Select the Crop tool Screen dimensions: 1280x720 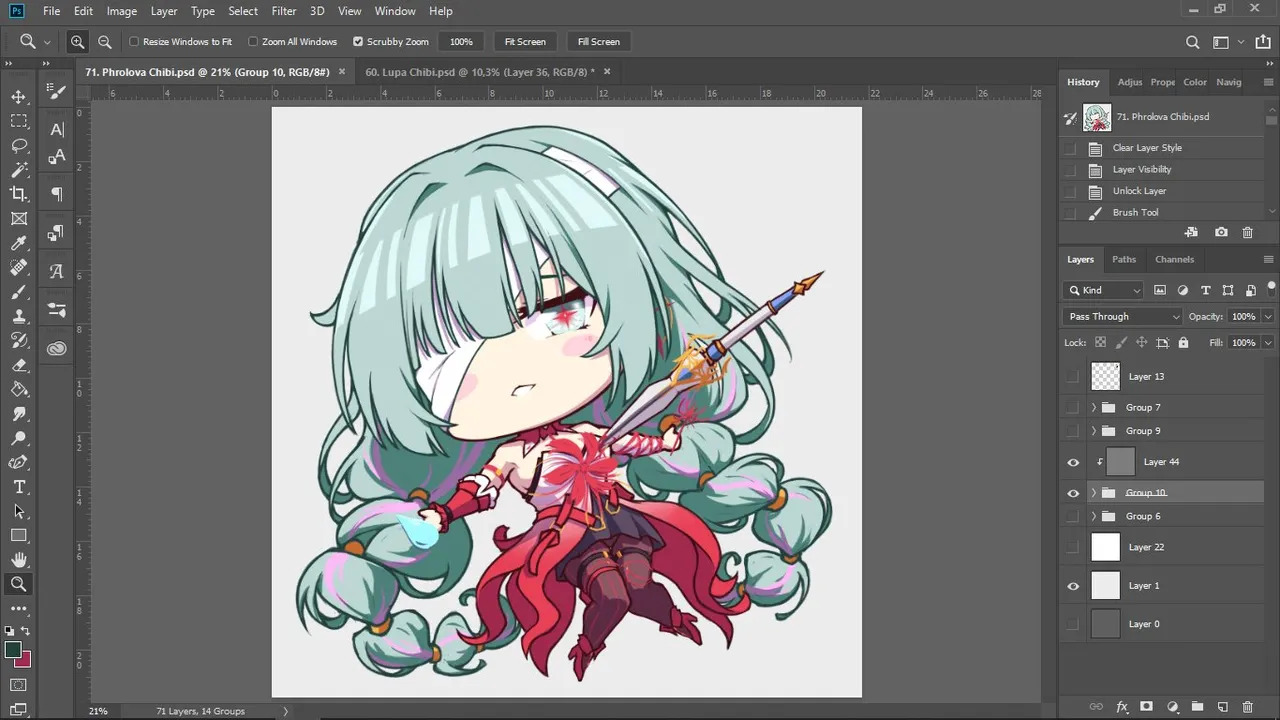pos(19,194)
